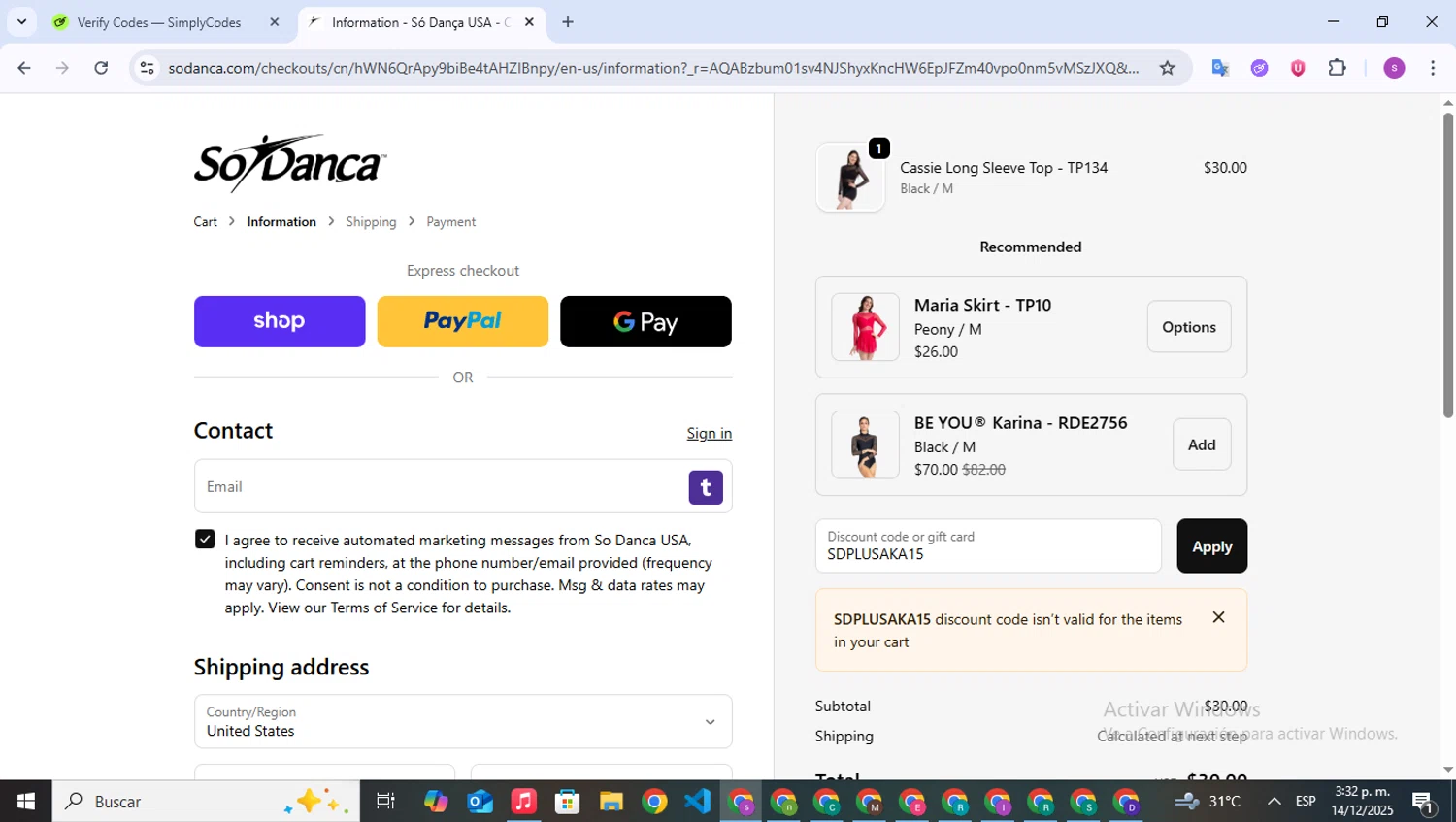Click the Cassie Long Sleeve Top - TP134 text

[1004, 168]
